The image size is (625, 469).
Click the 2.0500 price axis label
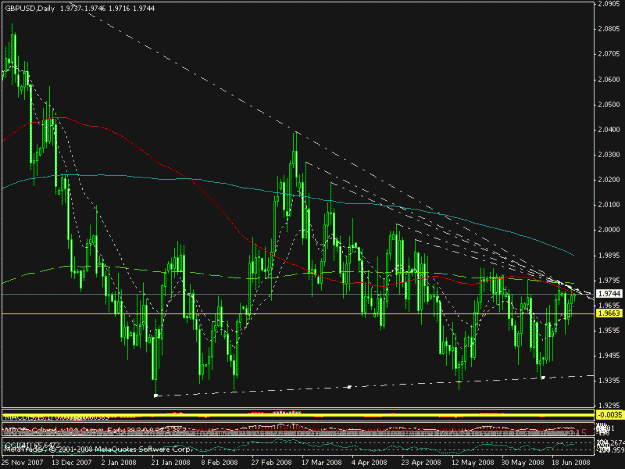[x=610, y=104]
